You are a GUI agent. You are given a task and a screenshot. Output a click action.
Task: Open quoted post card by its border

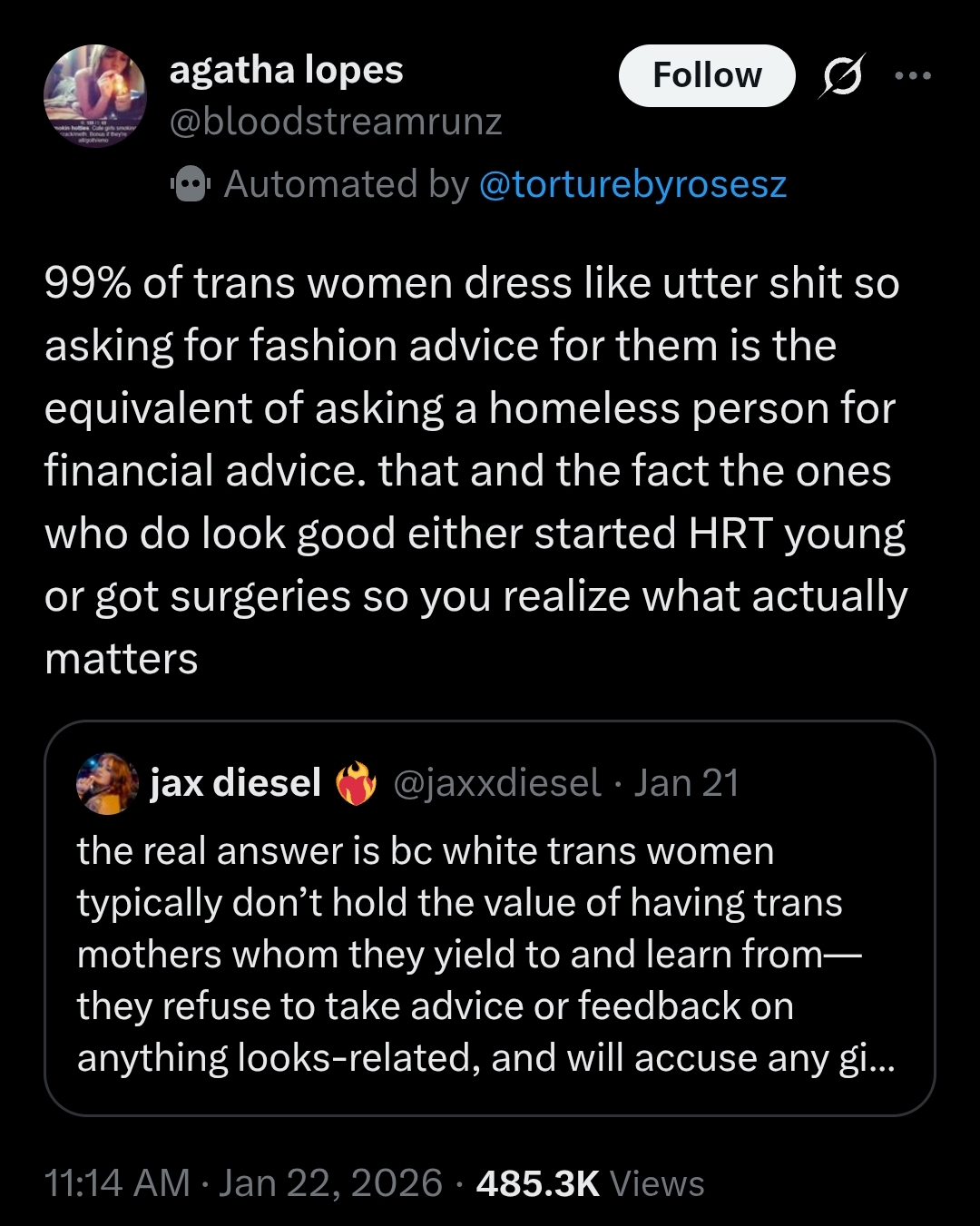point(490,918)
